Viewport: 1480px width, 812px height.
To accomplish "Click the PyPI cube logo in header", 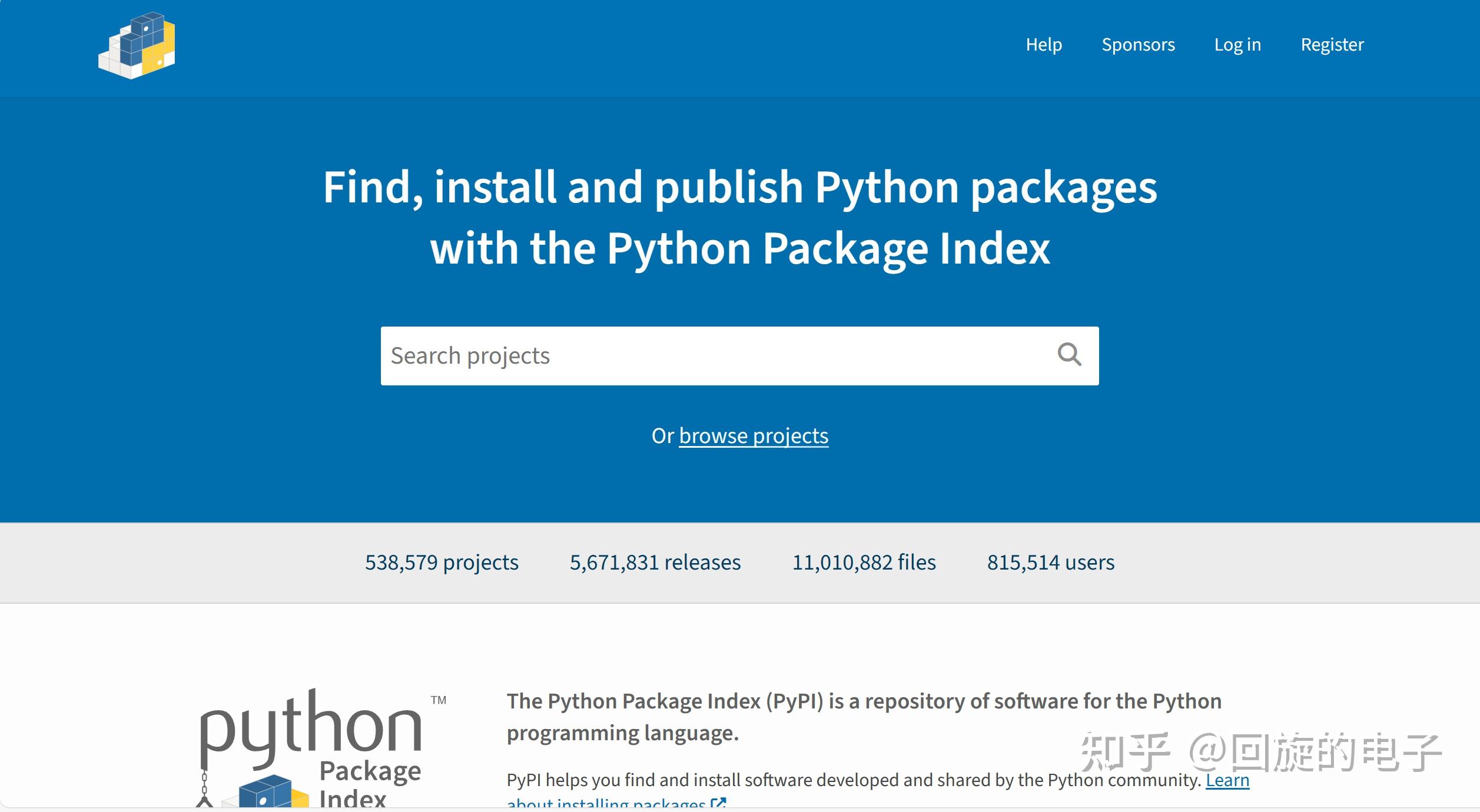I will click(137, 45).
